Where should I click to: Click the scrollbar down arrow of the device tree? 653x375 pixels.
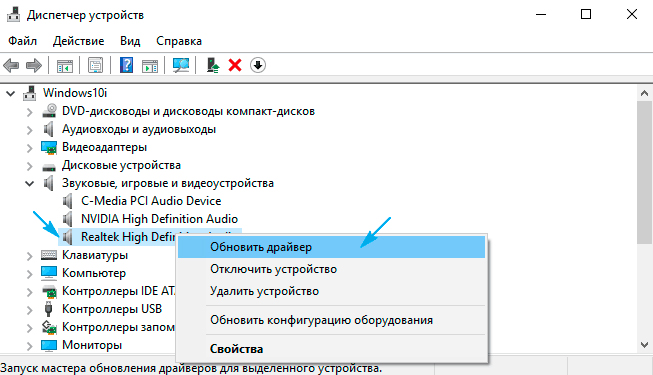pos(644,345)
